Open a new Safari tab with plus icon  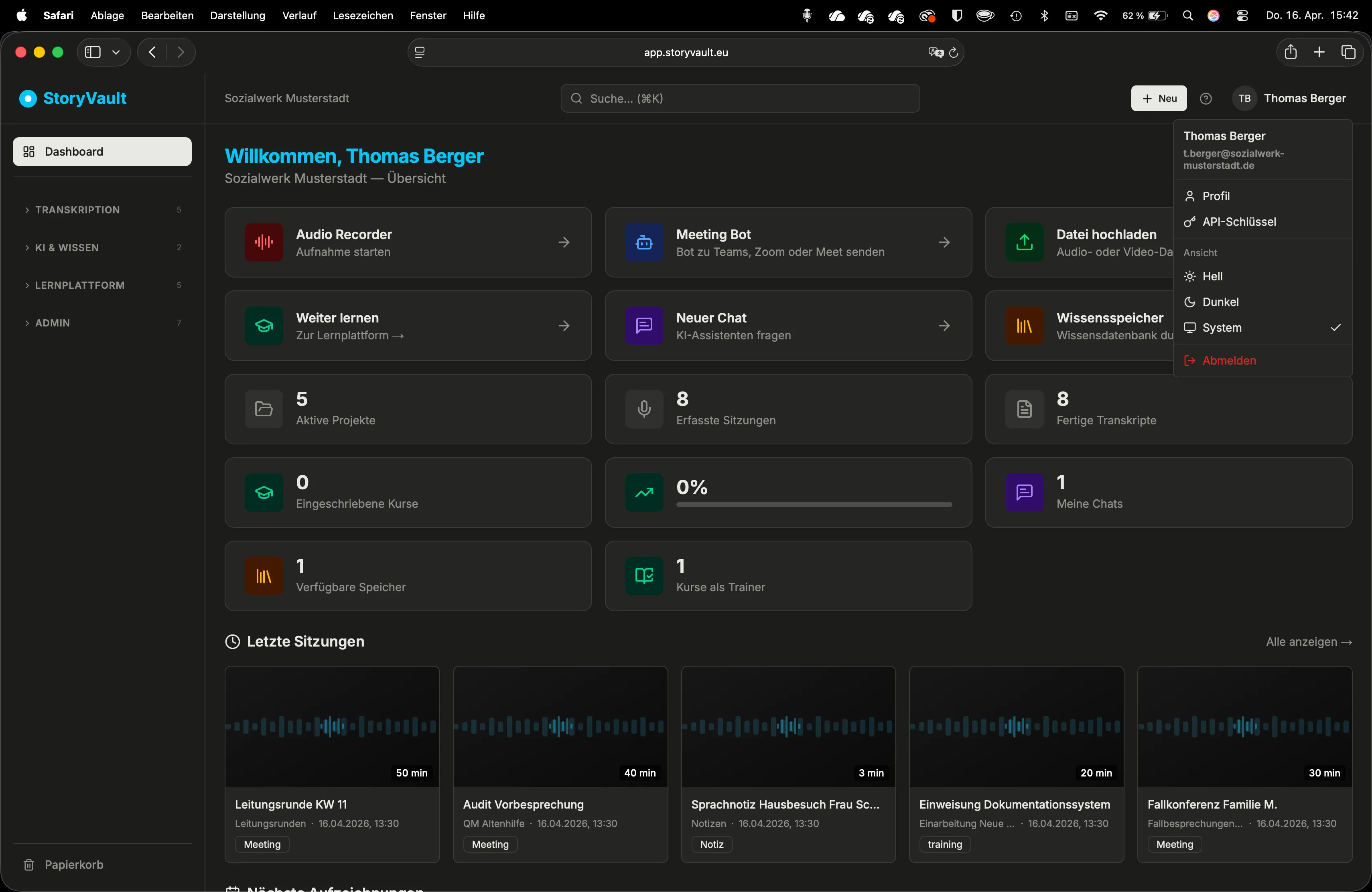tap(1319, 53)
